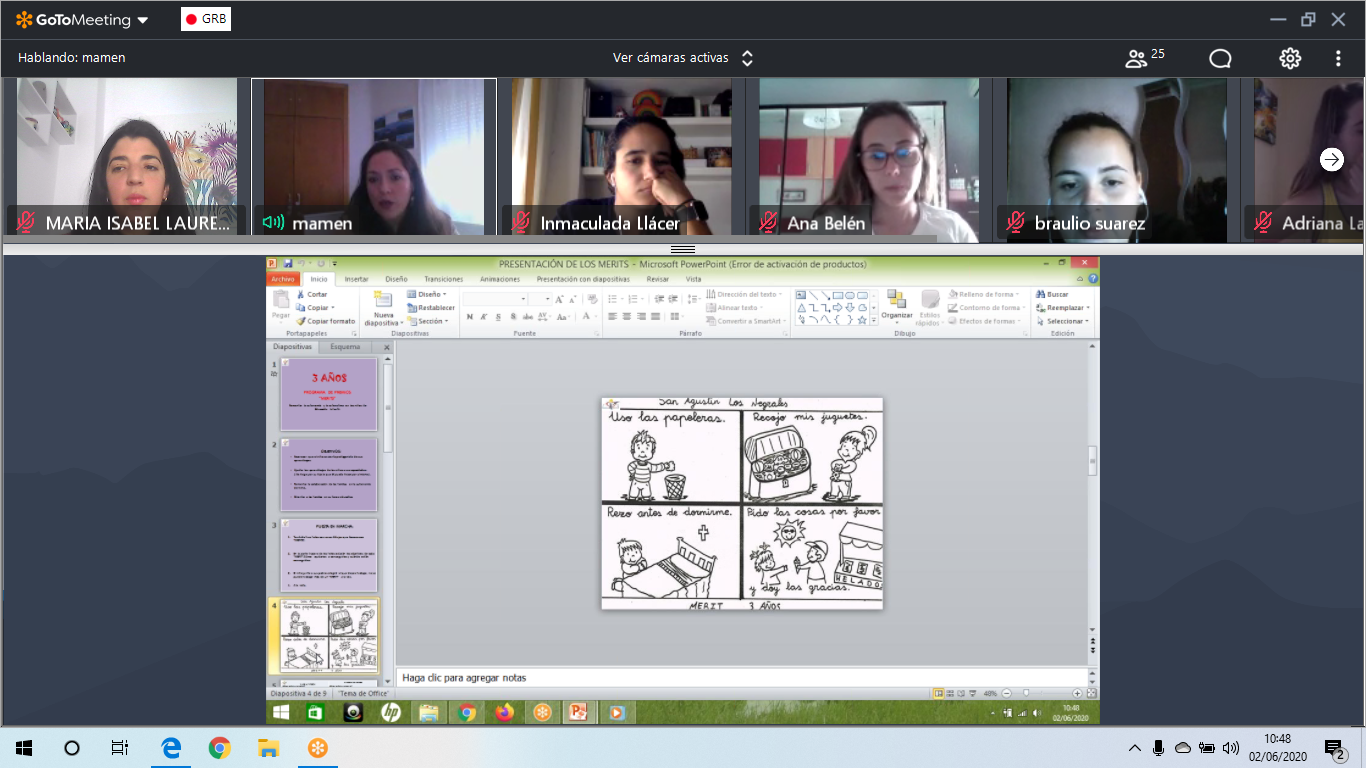Open the attendees list icon showing 25
This screenshot has width=1366, height=768.
(x=1144, y=58)
